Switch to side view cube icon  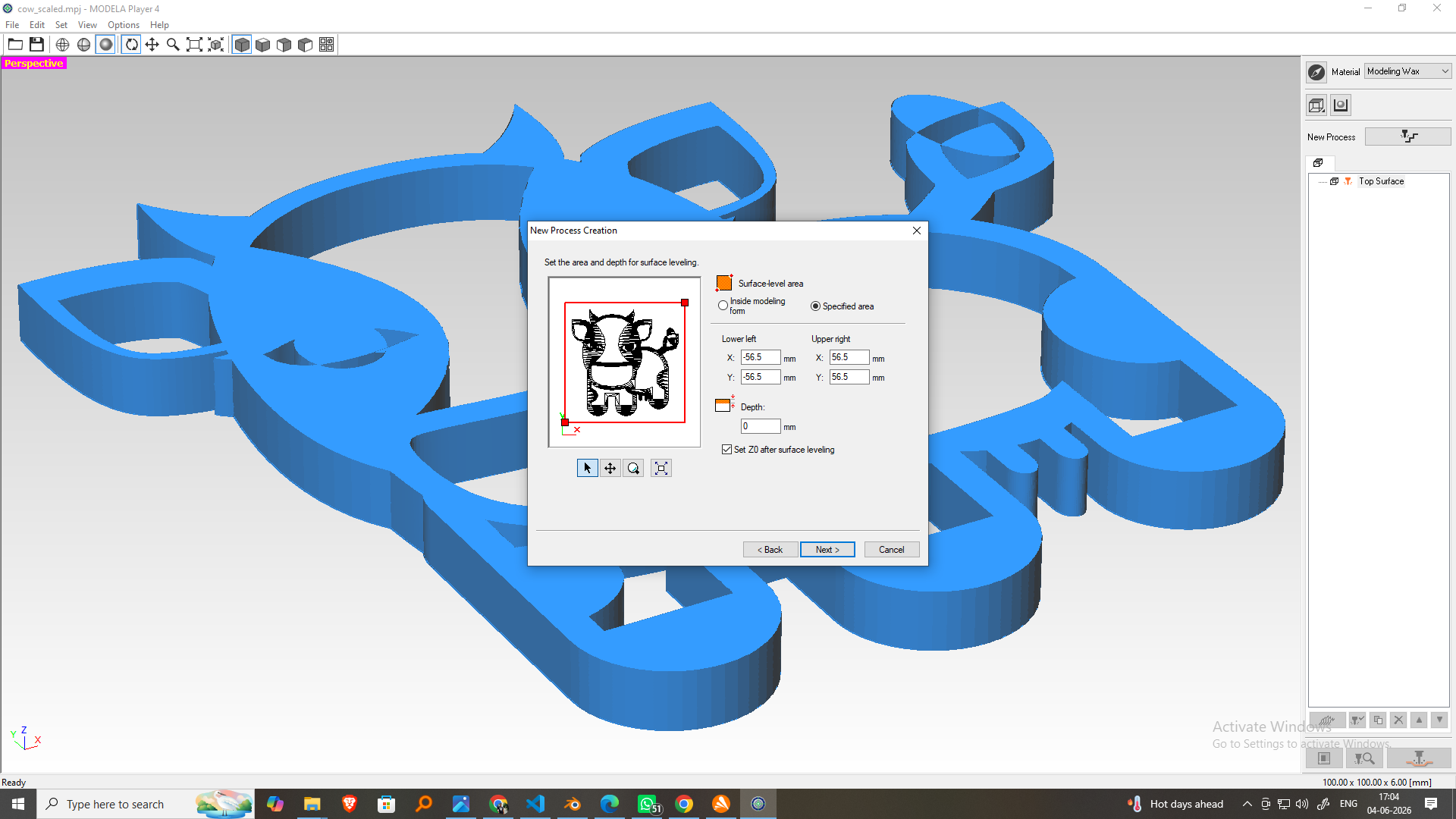point(306,45)
